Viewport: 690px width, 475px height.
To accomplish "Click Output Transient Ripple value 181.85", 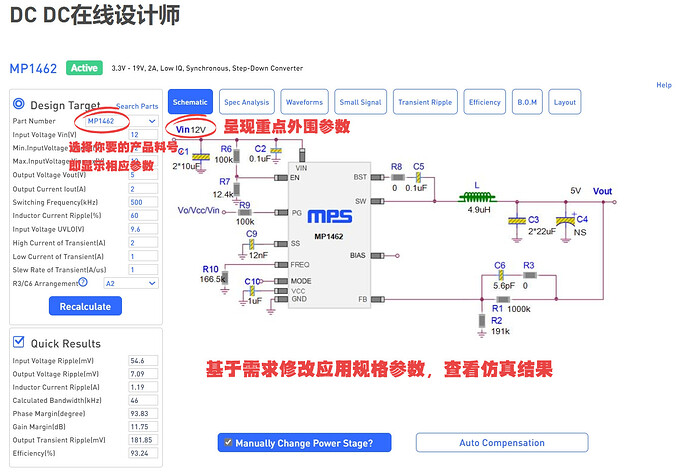I will click(x=143, y=440).
